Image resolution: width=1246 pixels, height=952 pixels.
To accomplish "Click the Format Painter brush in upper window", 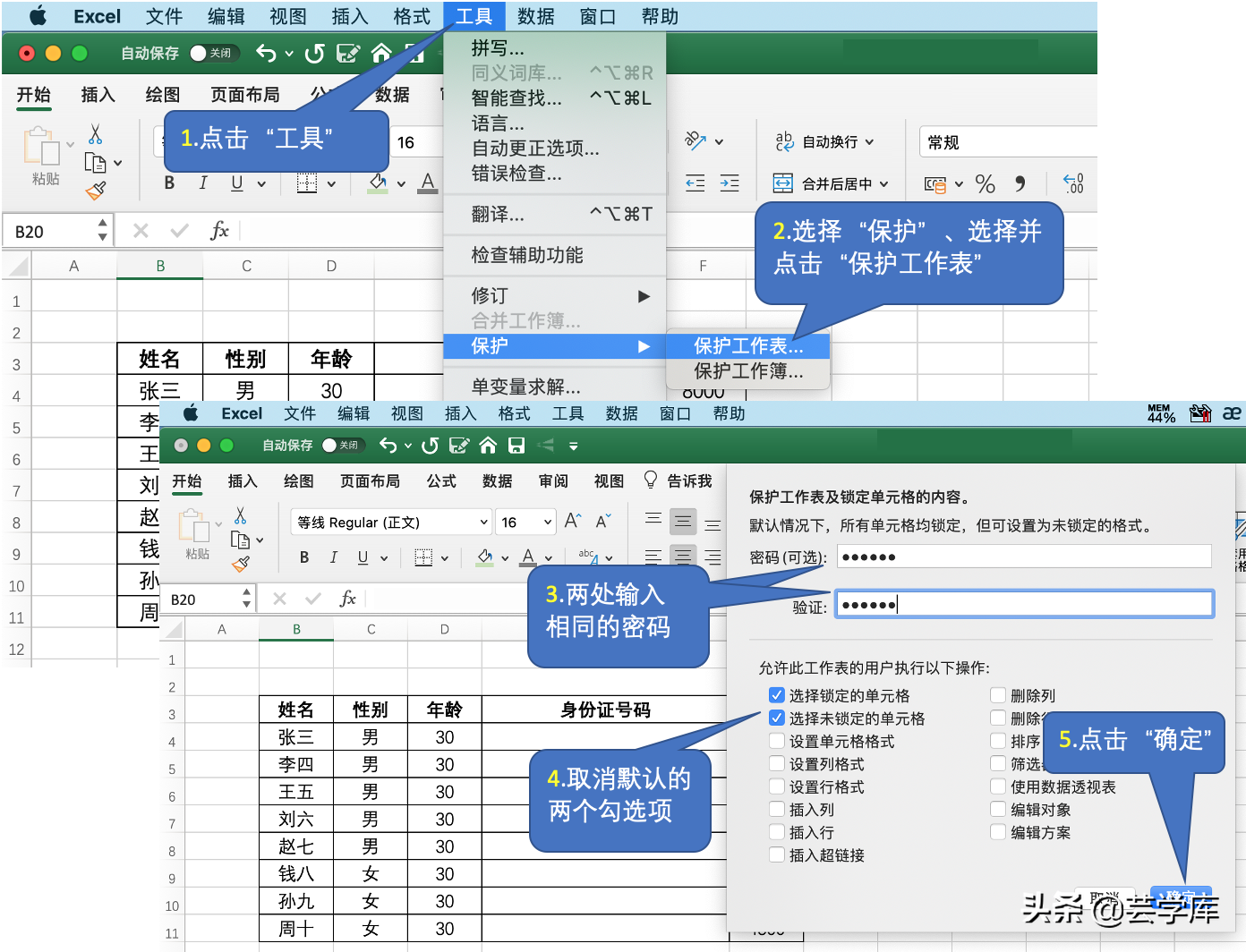I will click(x=96, y=191).
